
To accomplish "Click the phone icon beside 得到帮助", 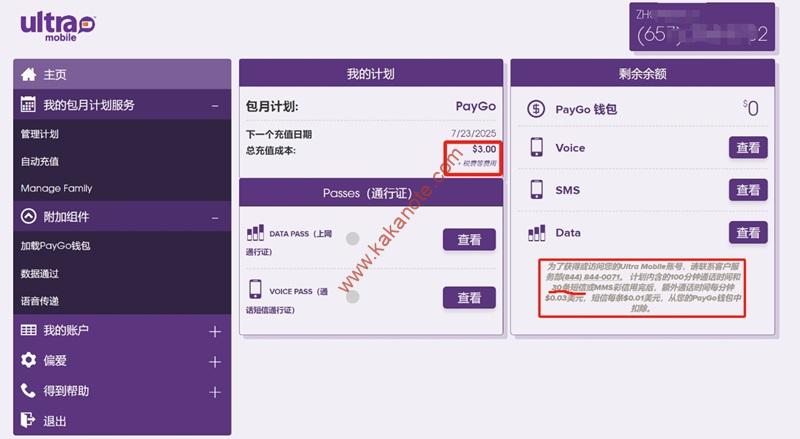I will [x=28, y=391].
